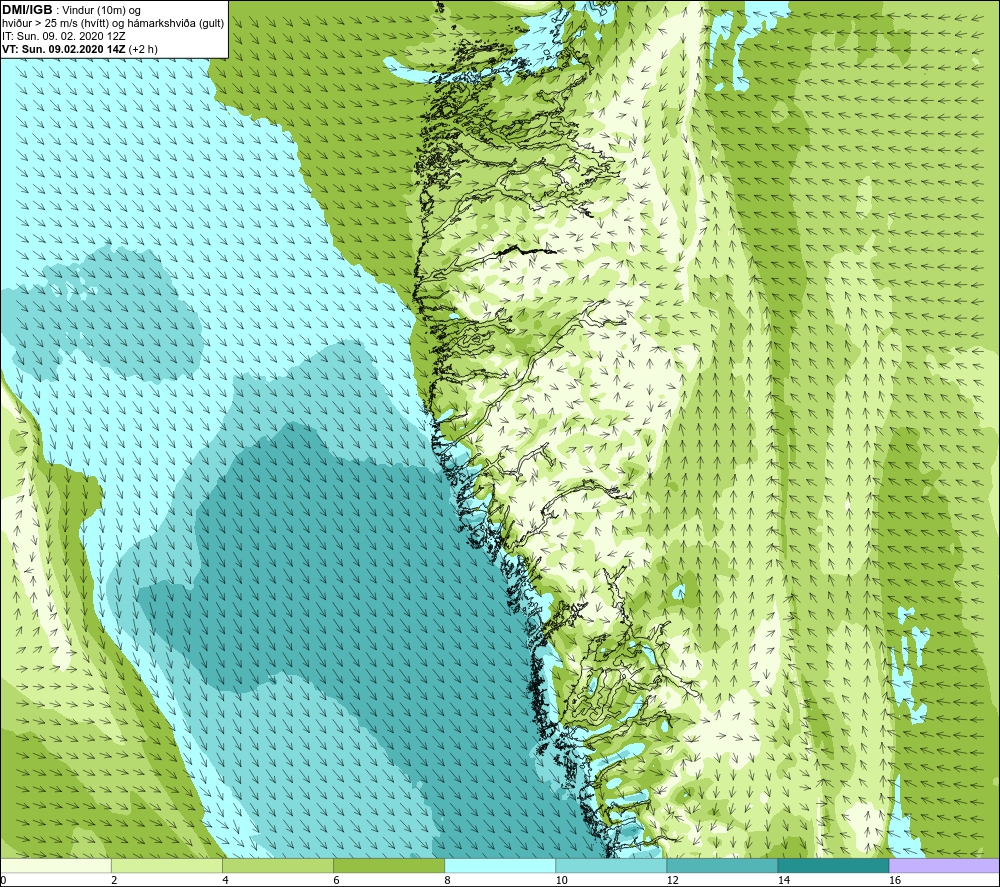Click the pale cream 0–2 m/s legend swatch
The image size is (1000, 887).
tap(56, 865)
